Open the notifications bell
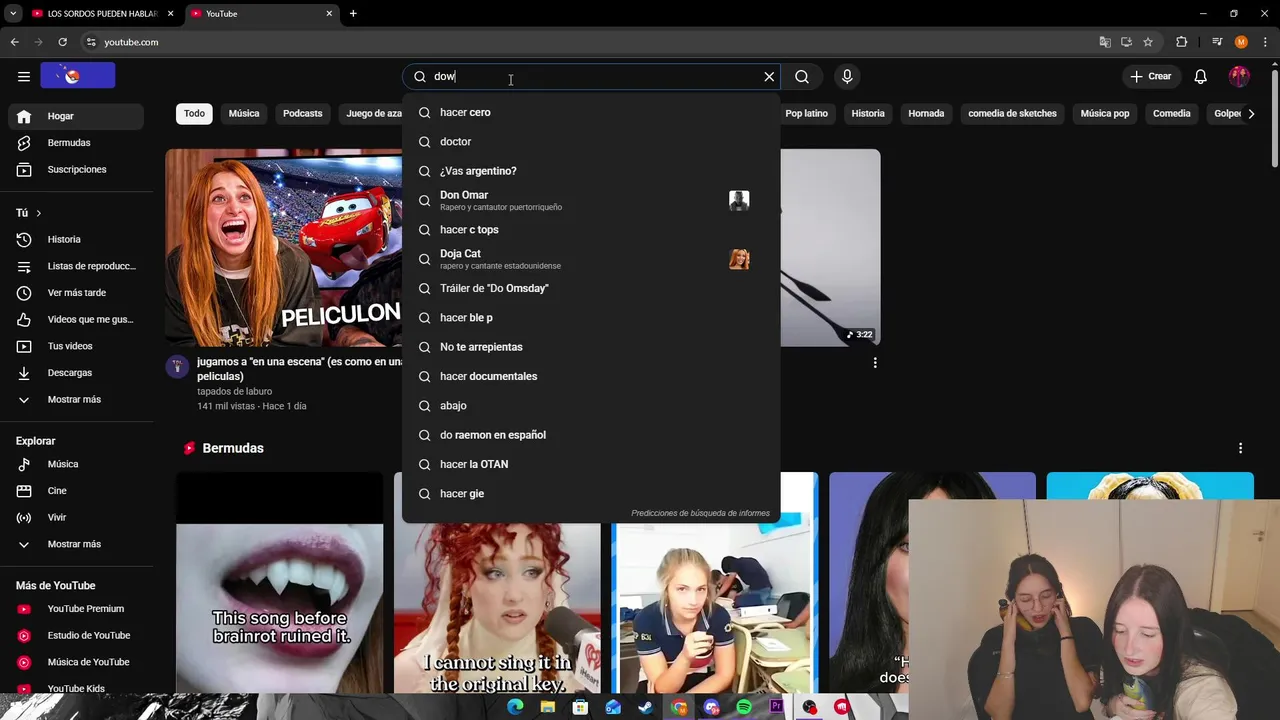Viewport: 1280px width, 720px height. 1201,76
